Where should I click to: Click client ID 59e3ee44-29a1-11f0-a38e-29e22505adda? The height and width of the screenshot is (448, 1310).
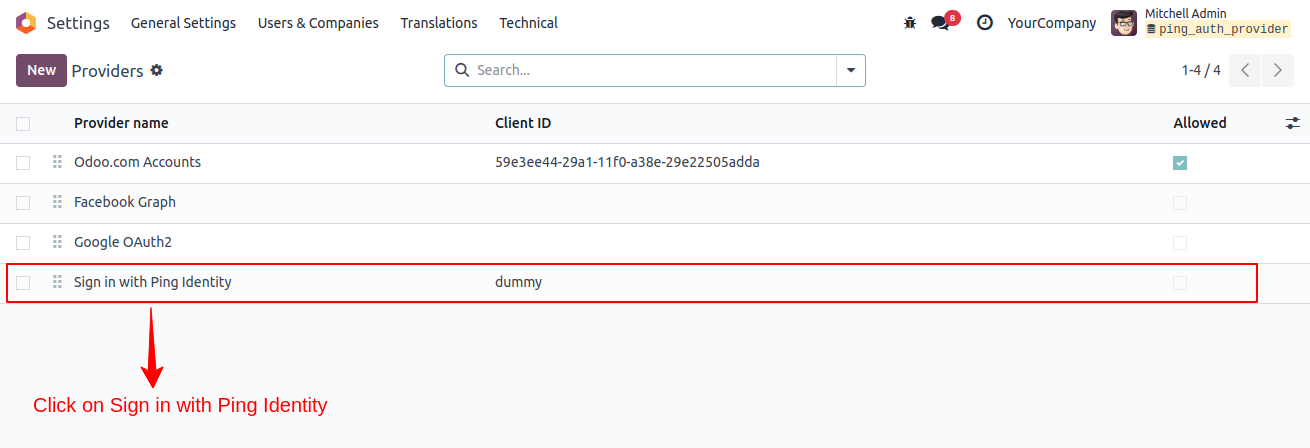[x=627, y=162]
